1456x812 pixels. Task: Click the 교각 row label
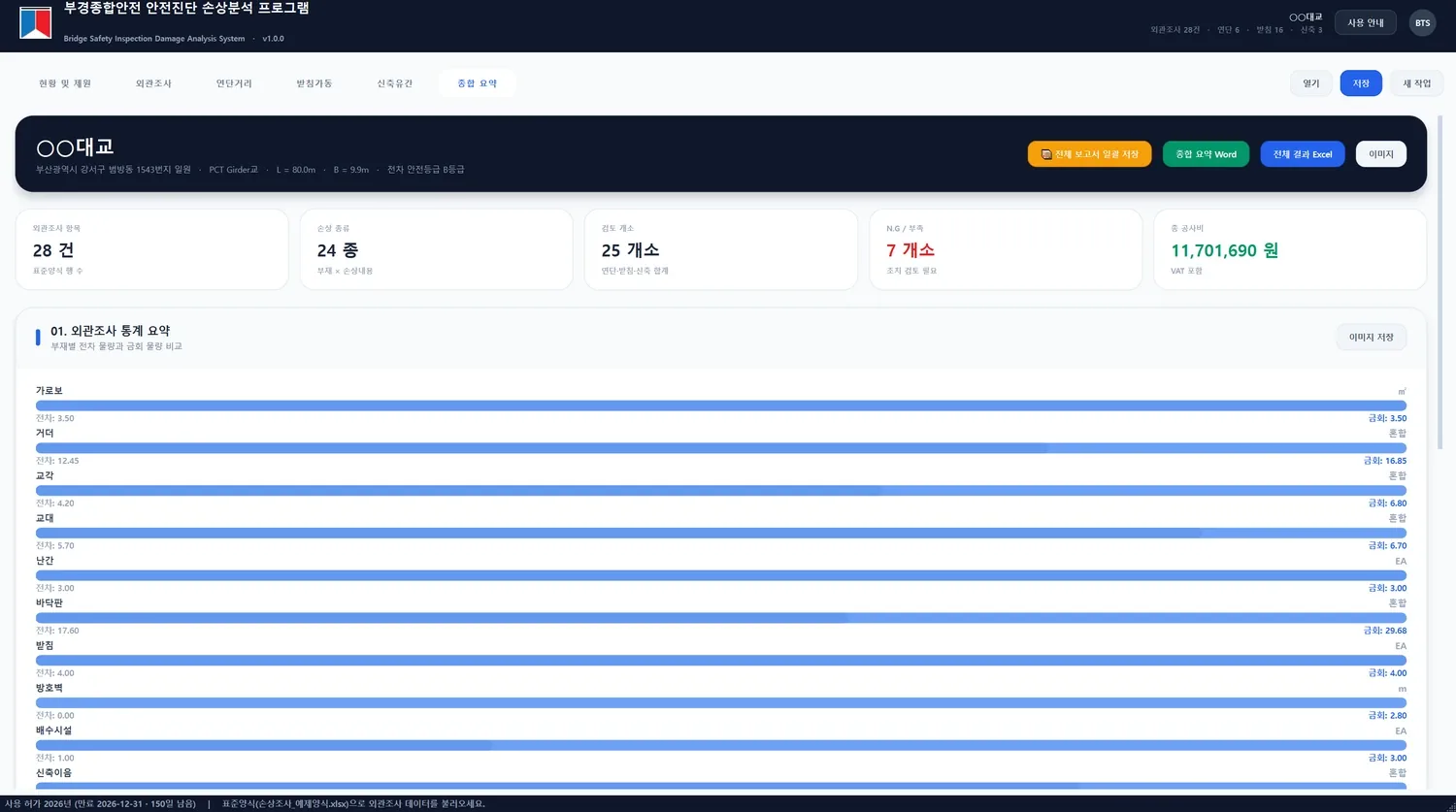pos(45,476)
